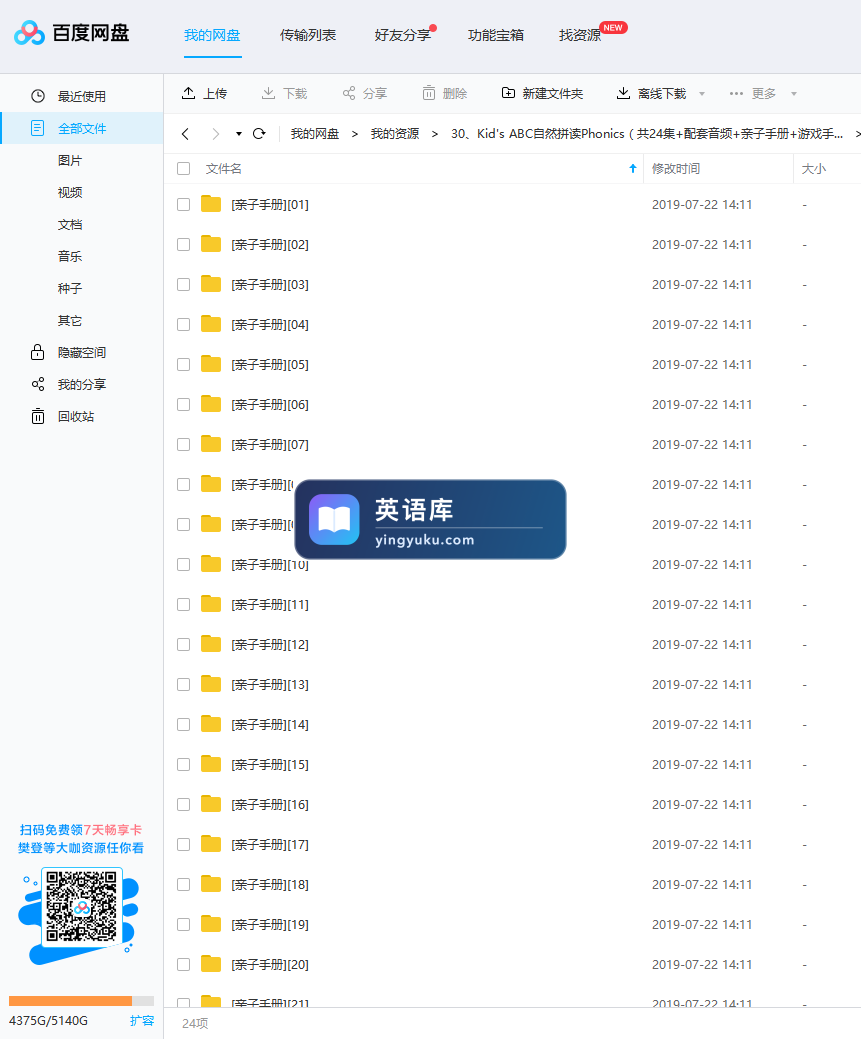This screenshot has width=861, height=1039.
Task: Check the box for [亲子手册][01]
Action: pyautogui.click(x=184, y=205)
